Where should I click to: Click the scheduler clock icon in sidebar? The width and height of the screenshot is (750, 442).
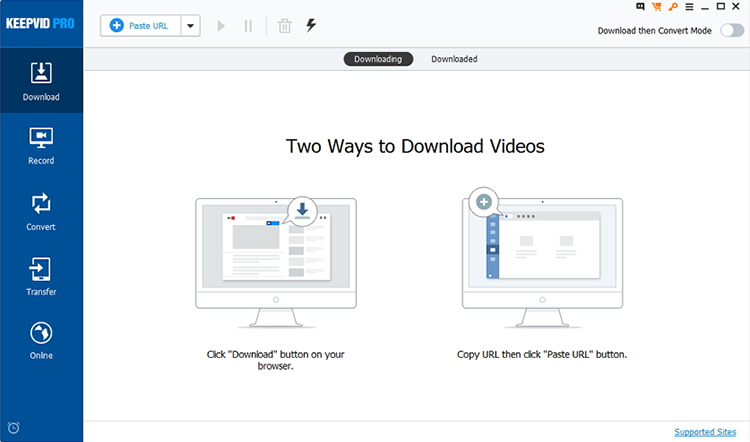click(x=13, y=427)
